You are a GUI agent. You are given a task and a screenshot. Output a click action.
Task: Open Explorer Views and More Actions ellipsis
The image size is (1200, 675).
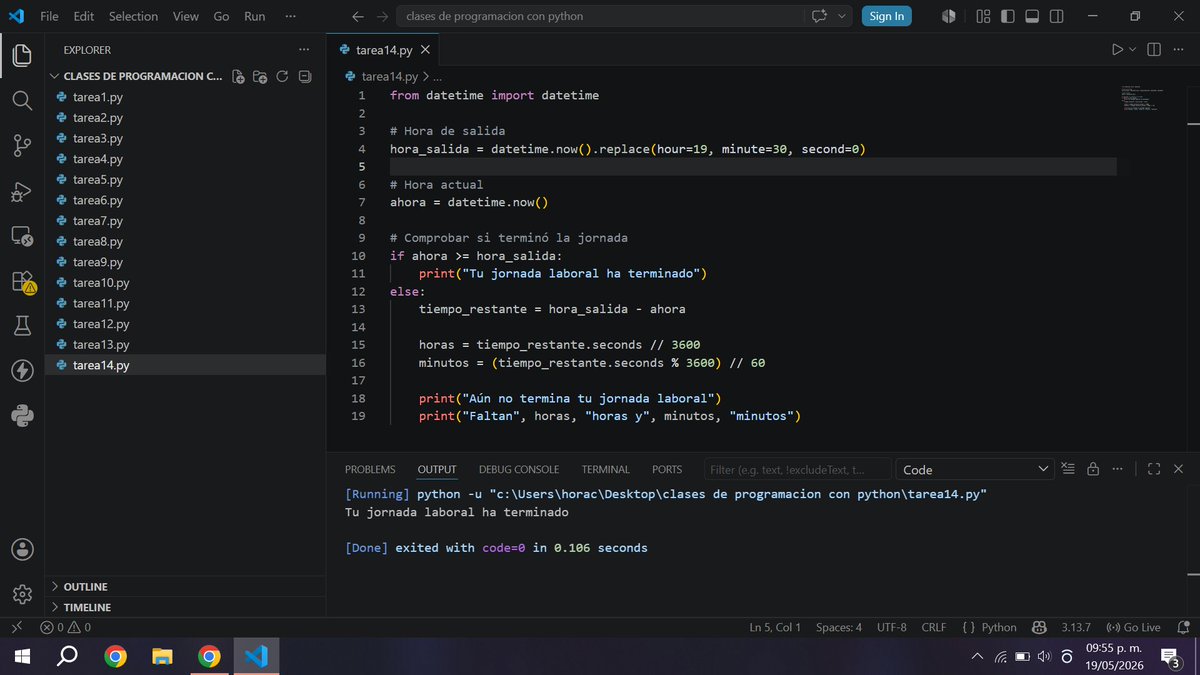click(304, 49)
